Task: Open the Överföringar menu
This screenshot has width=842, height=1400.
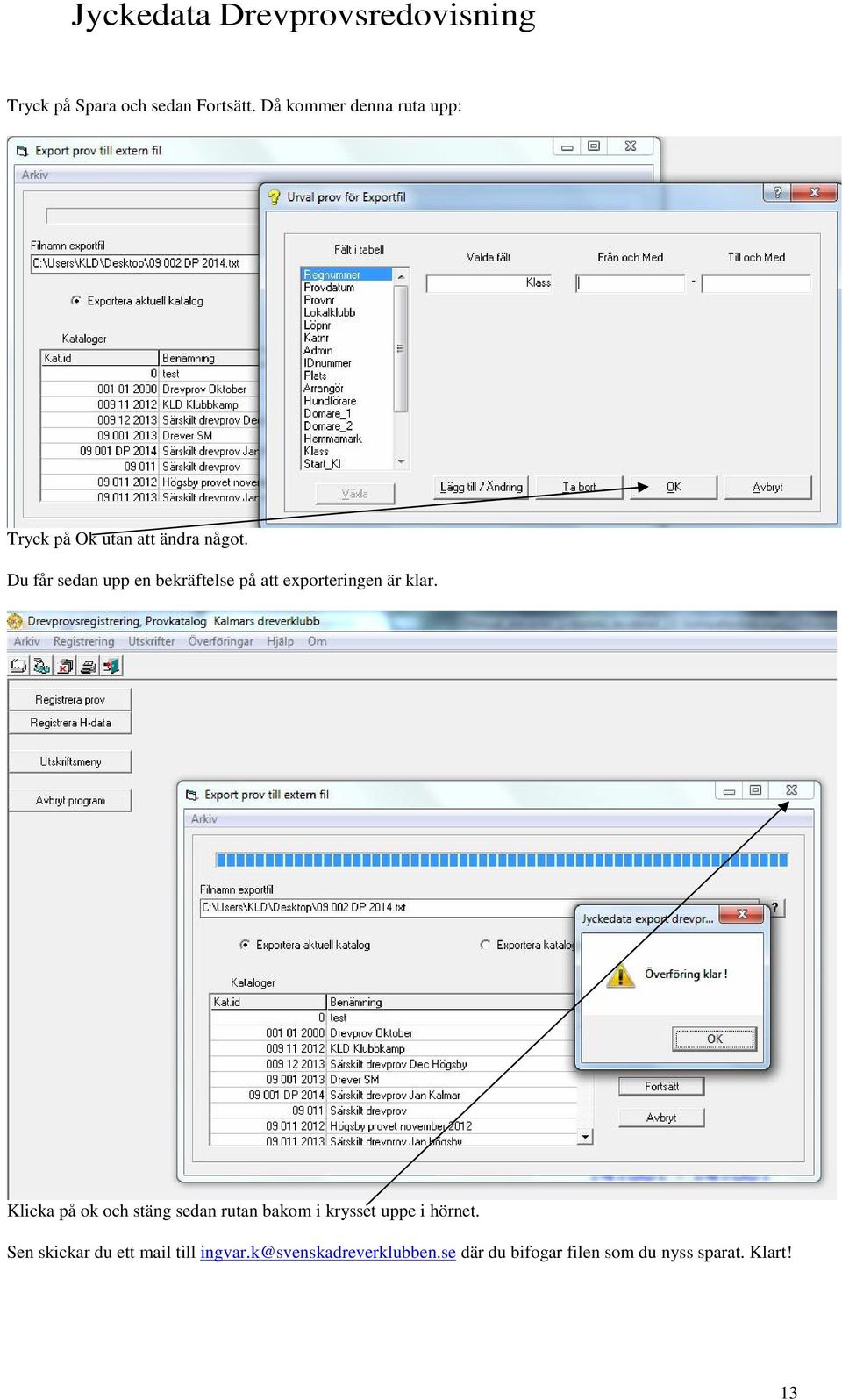Action: click(221, 641)
